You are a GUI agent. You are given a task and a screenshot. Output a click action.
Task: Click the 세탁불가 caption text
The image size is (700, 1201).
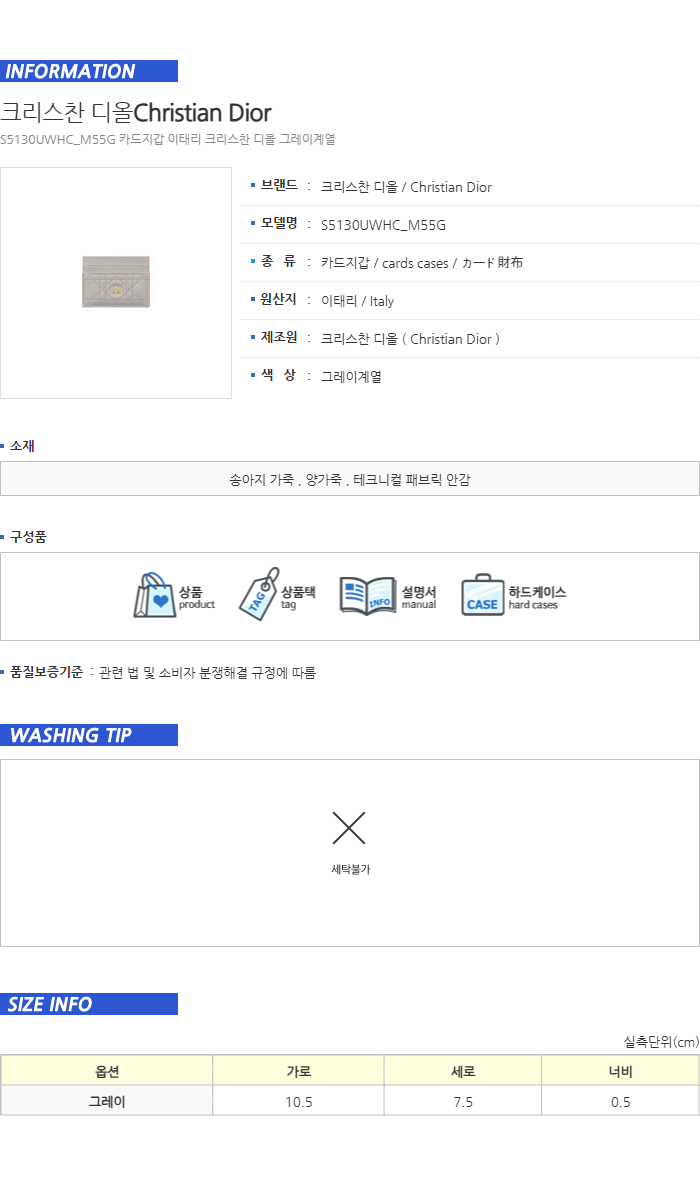(351, 870)
